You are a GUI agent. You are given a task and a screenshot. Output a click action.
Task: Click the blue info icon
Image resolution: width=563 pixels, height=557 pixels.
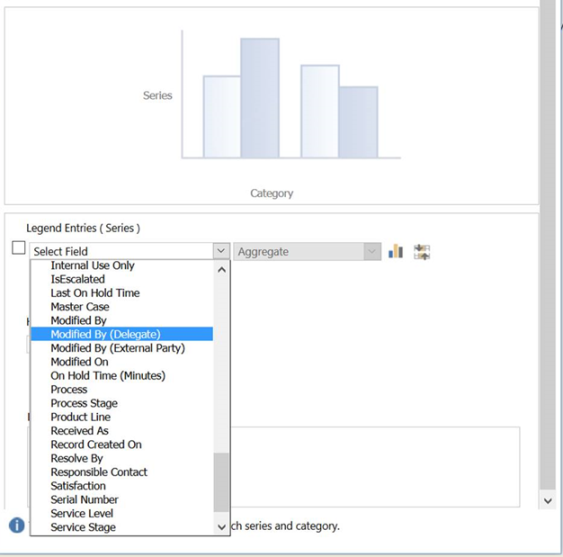click(17, 525)
